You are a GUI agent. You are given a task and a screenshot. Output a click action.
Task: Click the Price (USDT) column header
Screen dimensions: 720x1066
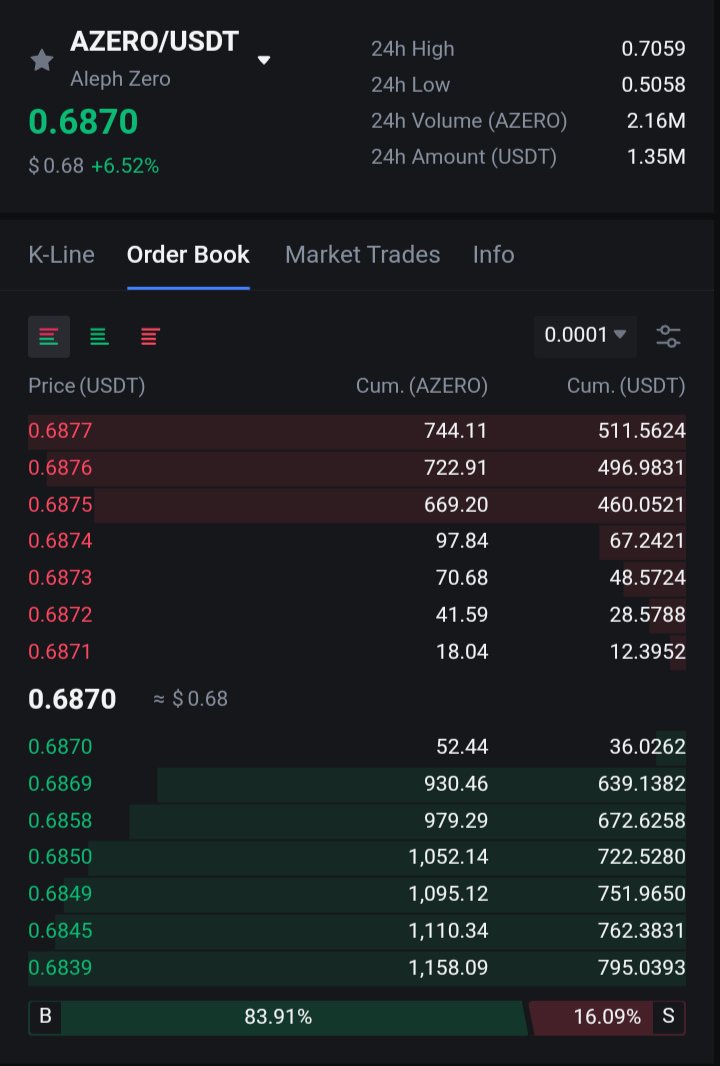[x=86, y=385]
